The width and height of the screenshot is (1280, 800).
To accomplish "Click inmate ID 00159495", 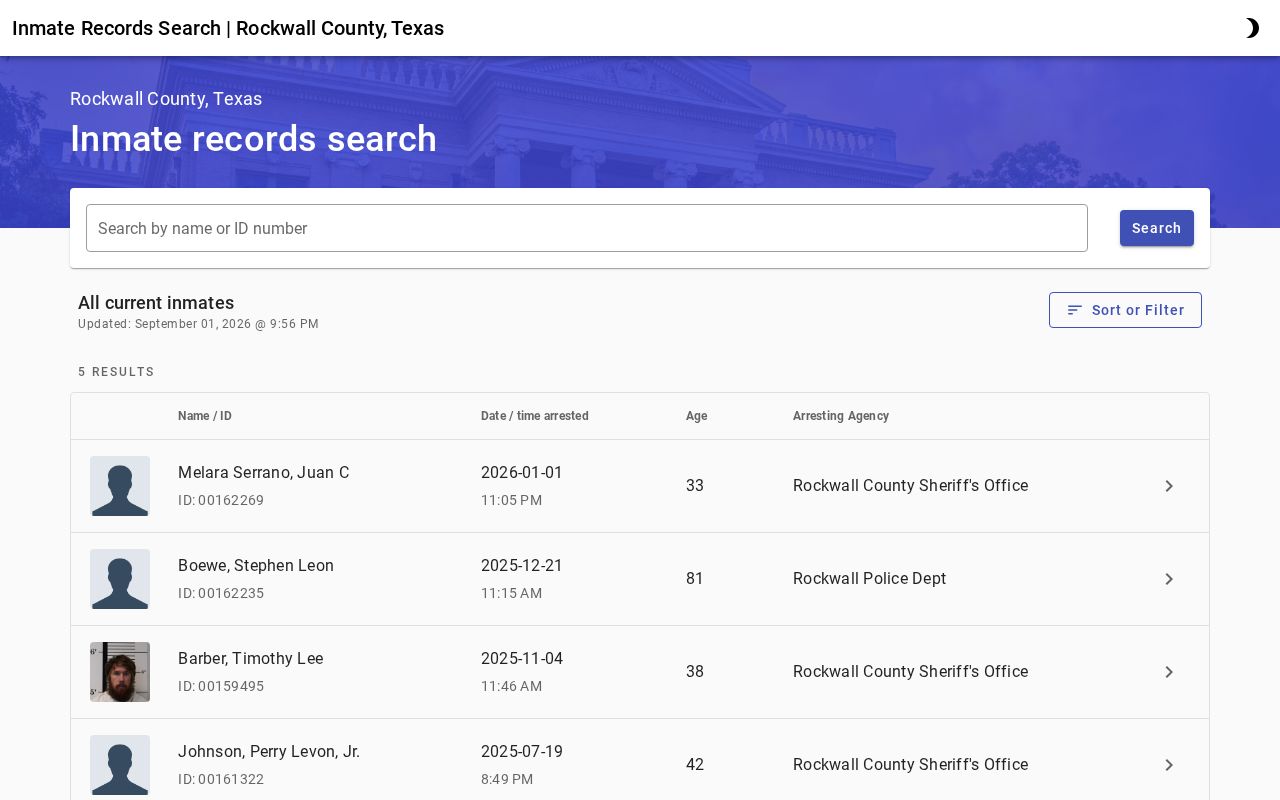I will [x=221, y=686].
